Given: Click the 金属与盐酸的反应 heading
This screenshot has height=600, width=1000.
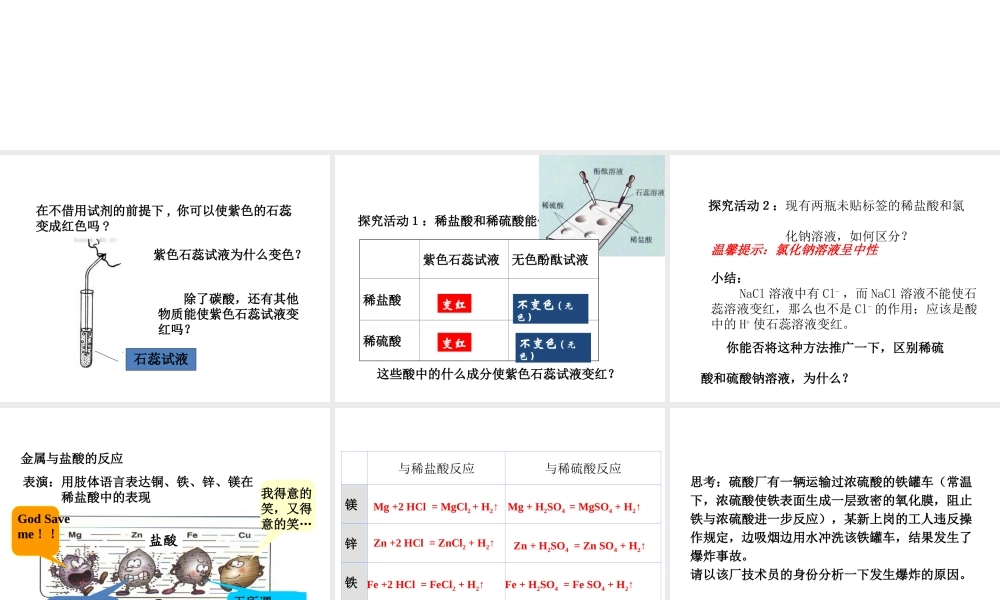Looking at the screenshot, I should [x=71, y=458].
